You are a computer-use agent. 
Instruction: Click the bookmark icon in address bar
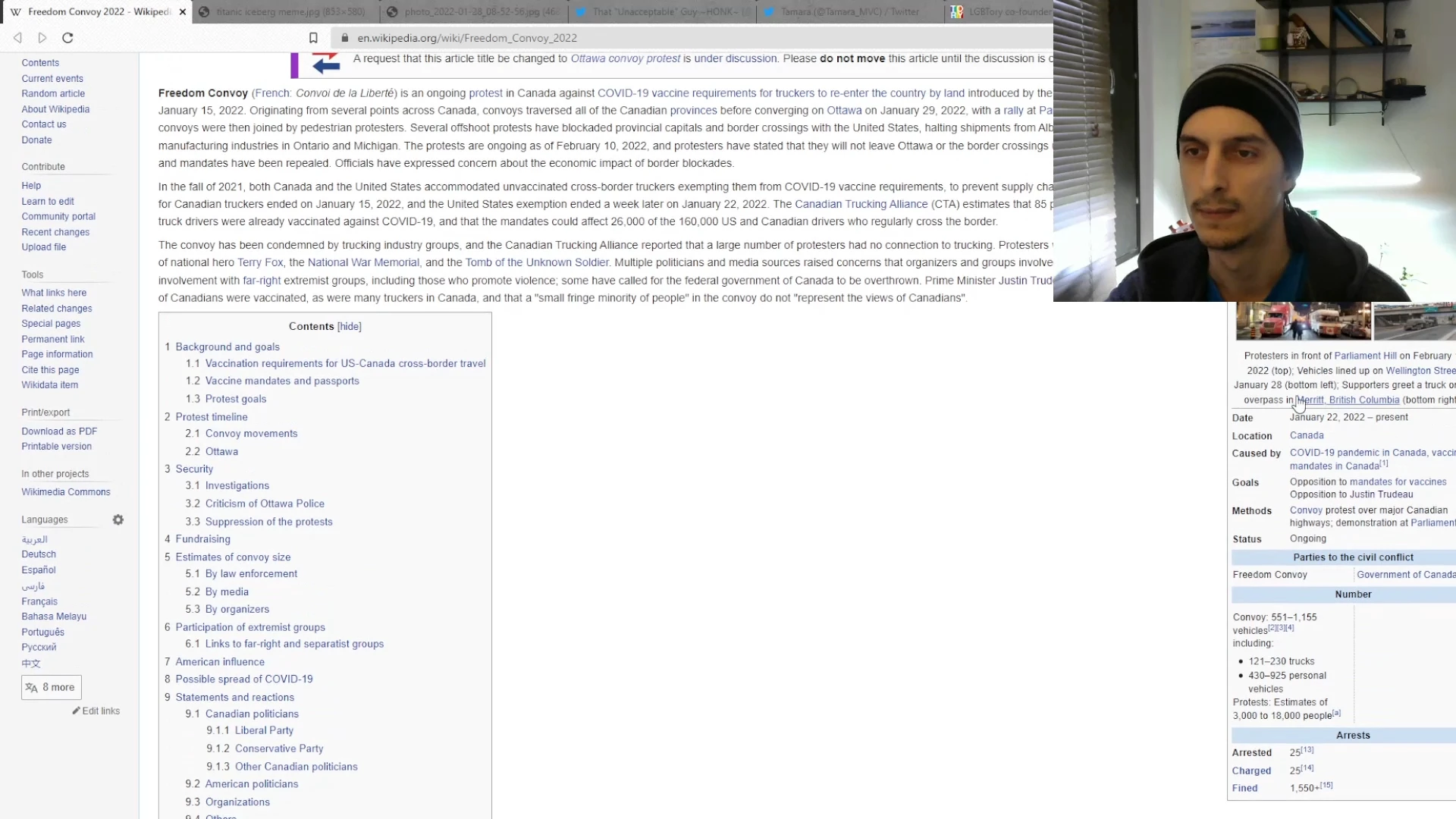point(313,38)
